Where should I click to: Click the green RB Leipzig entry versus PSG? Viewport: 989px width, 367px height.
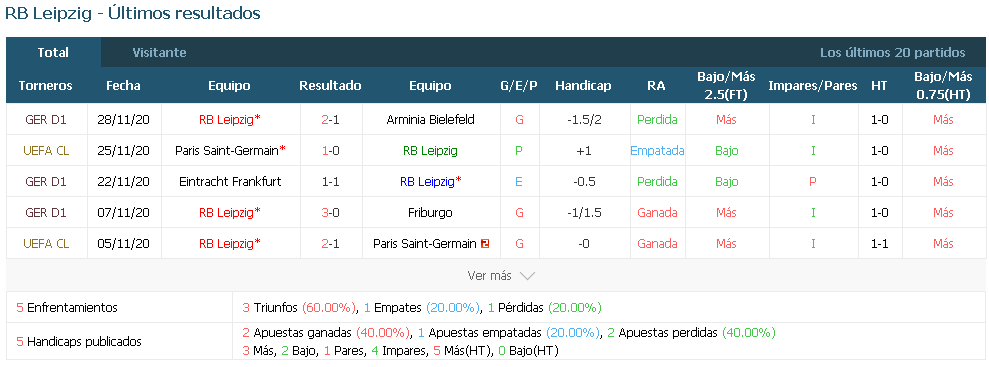[431, 151]
